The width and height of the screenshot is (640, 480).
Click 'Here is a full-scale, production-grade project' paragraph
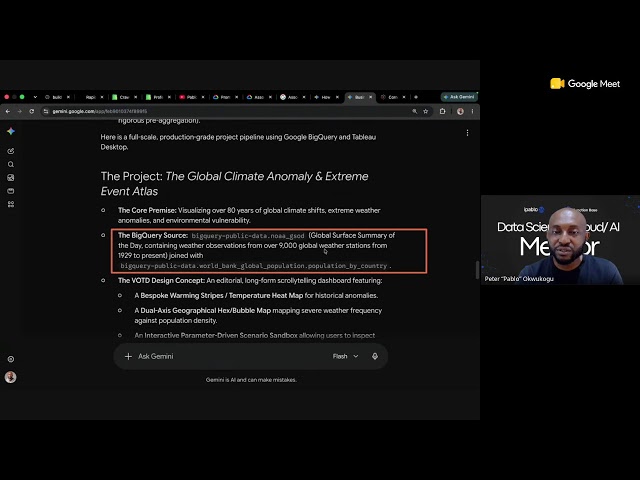[x=238, y=142]
